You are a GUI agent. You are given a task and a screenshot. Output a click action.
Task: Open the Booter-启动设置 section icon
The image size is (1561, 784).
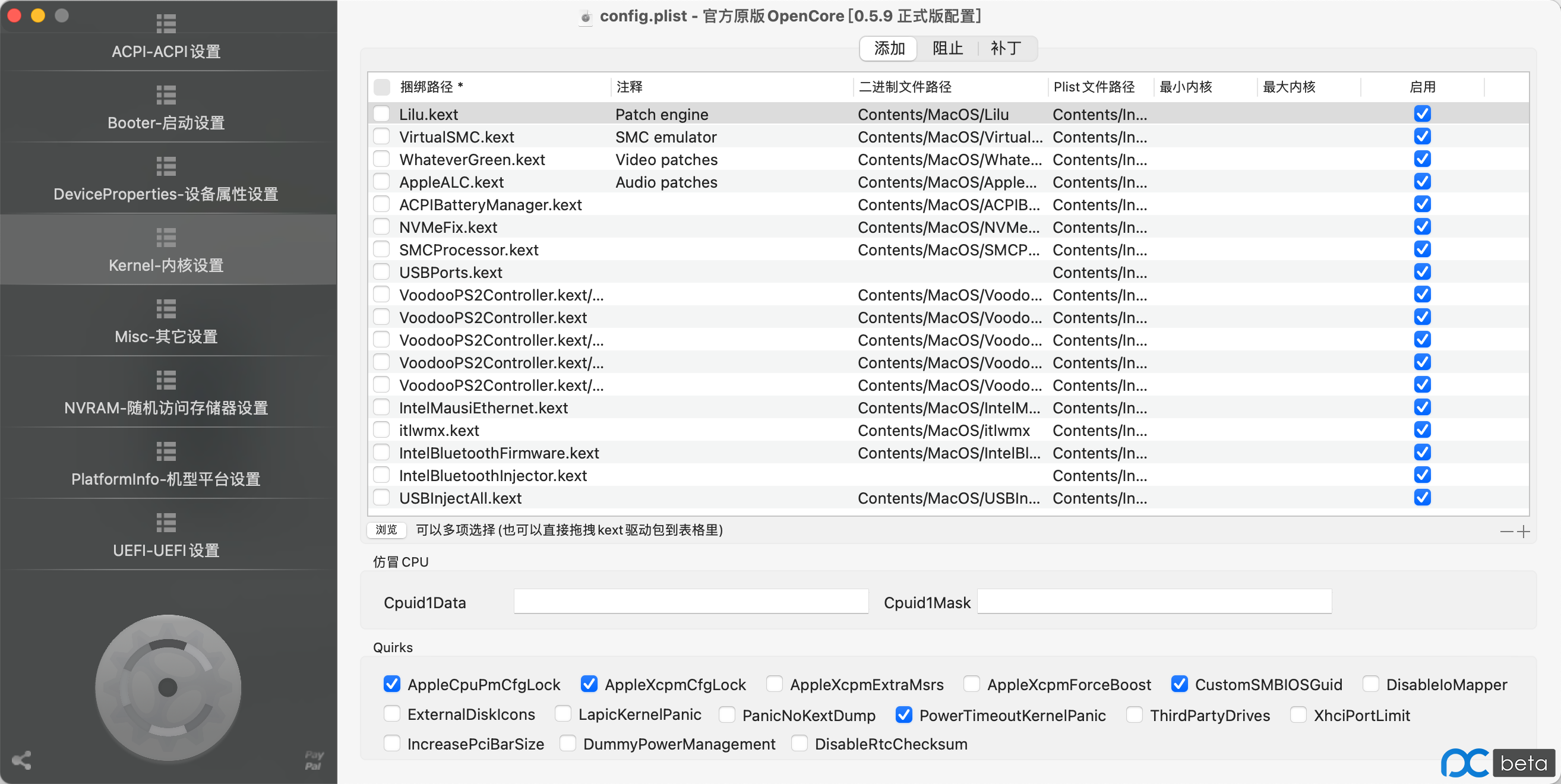[x=166, y=95]
